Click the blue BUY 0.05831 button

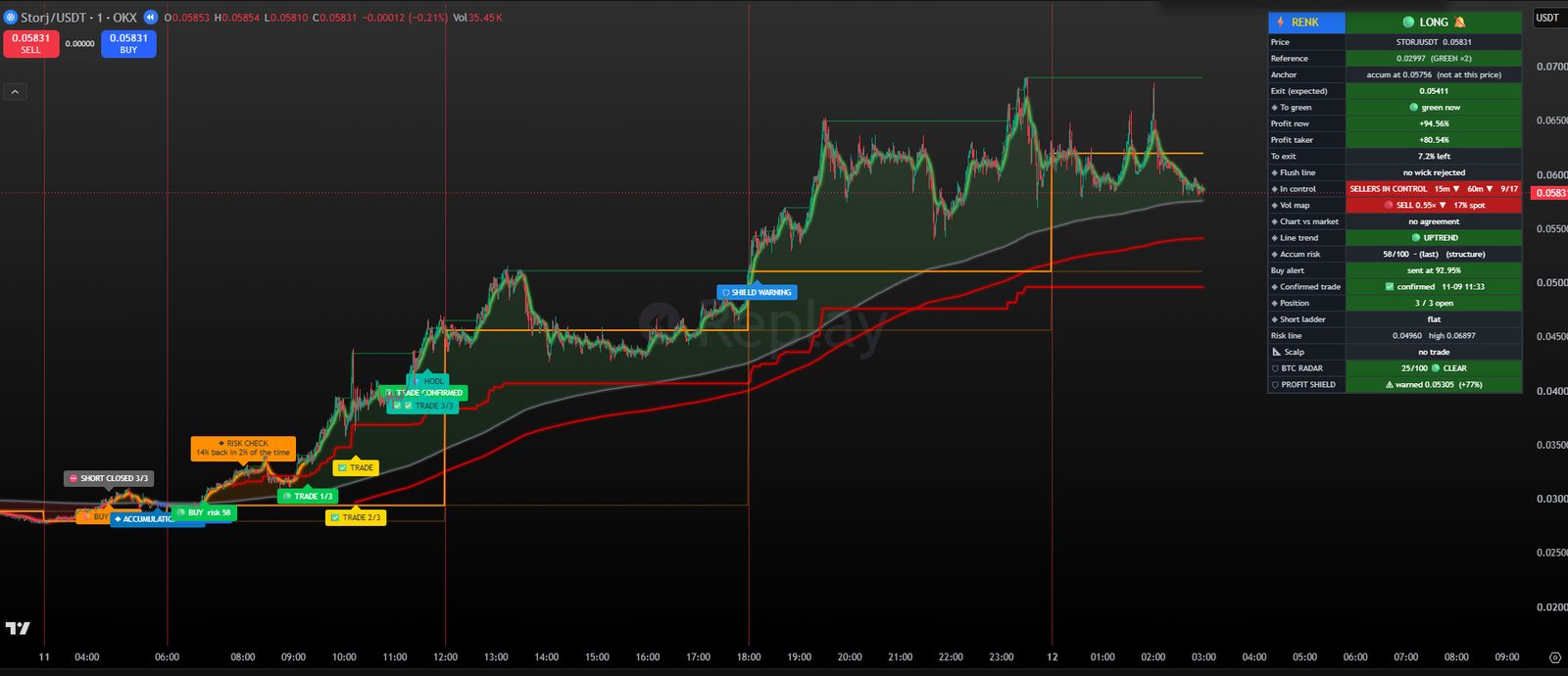[128, 44]
